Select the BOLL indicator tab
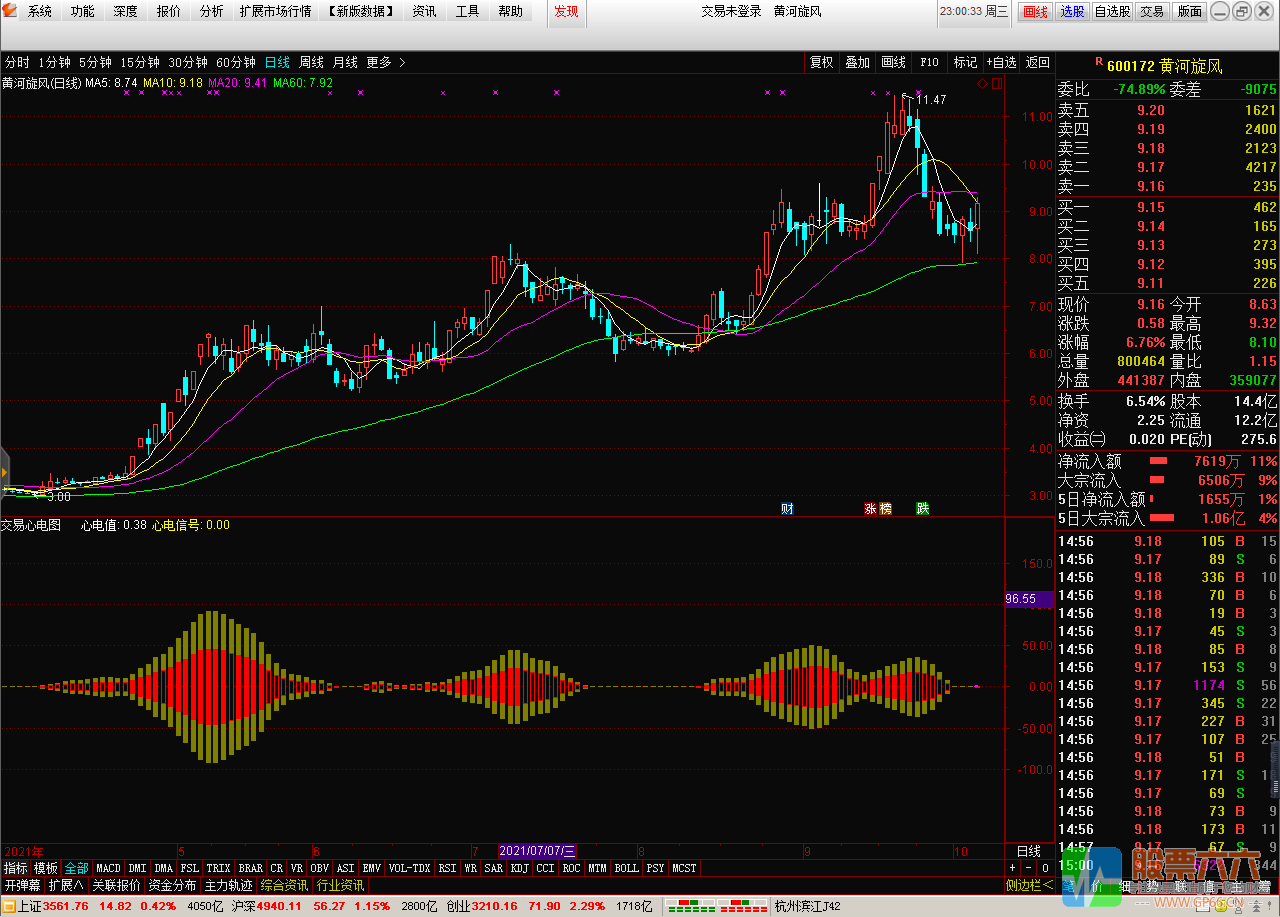1280x917 pixels. [626, 868]
